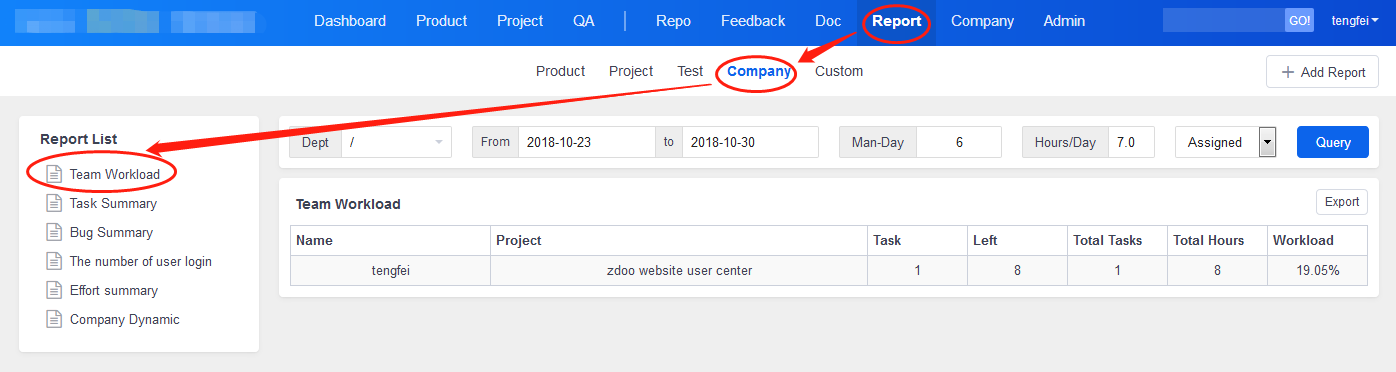Run the Query button
Screen dimensions: 1396x372
coord(1333,142)
